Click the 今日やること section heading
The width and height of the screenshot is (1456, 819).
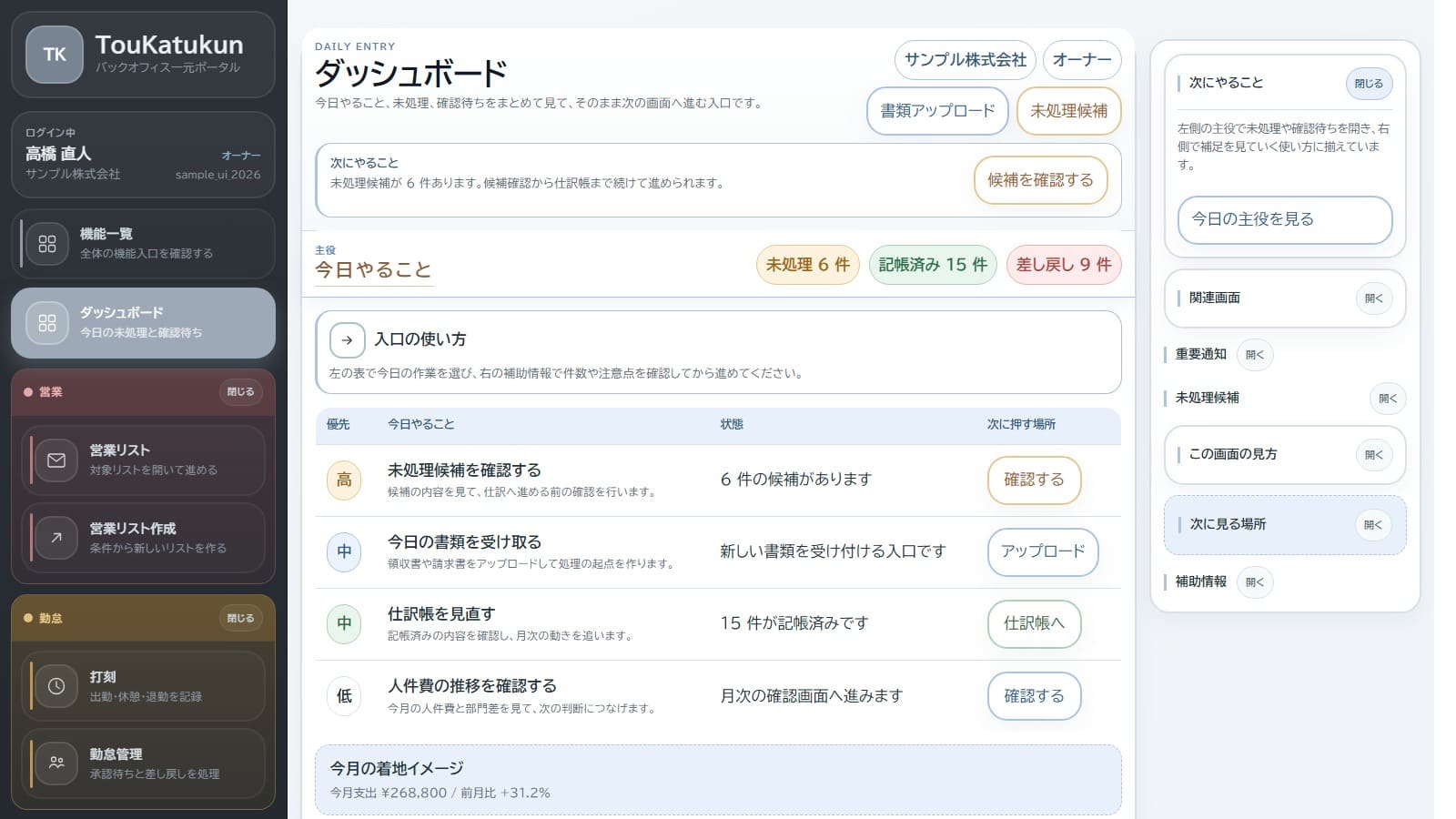click(373, 270)
